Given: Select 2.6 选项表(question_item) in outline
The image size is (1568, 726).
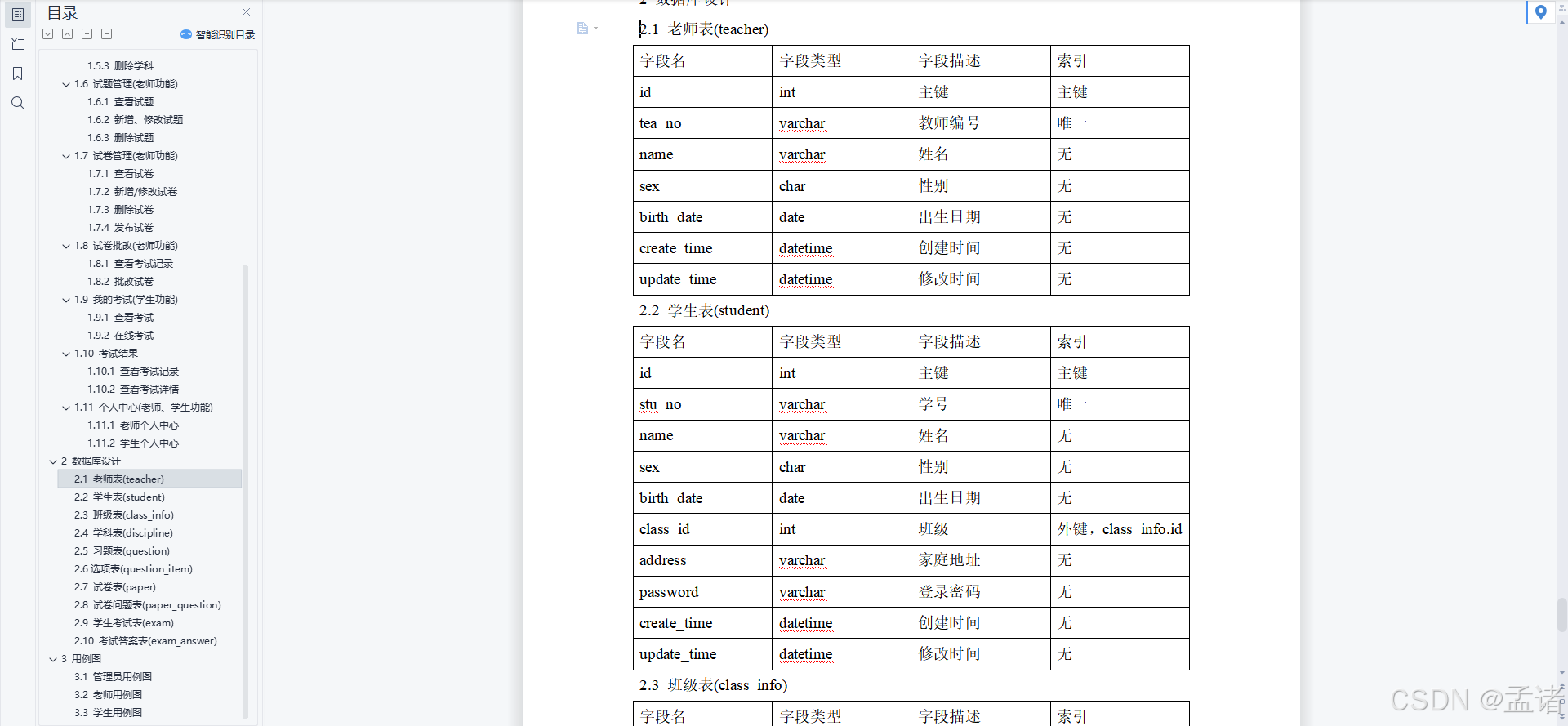Looking at the screenshot, I should tap(133, 569).
